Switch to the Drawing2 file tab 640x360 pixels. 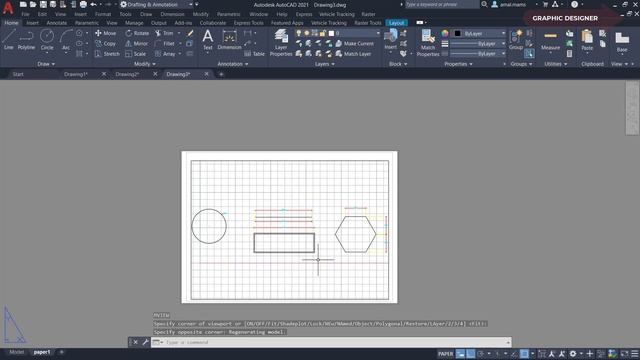point(127,74)
